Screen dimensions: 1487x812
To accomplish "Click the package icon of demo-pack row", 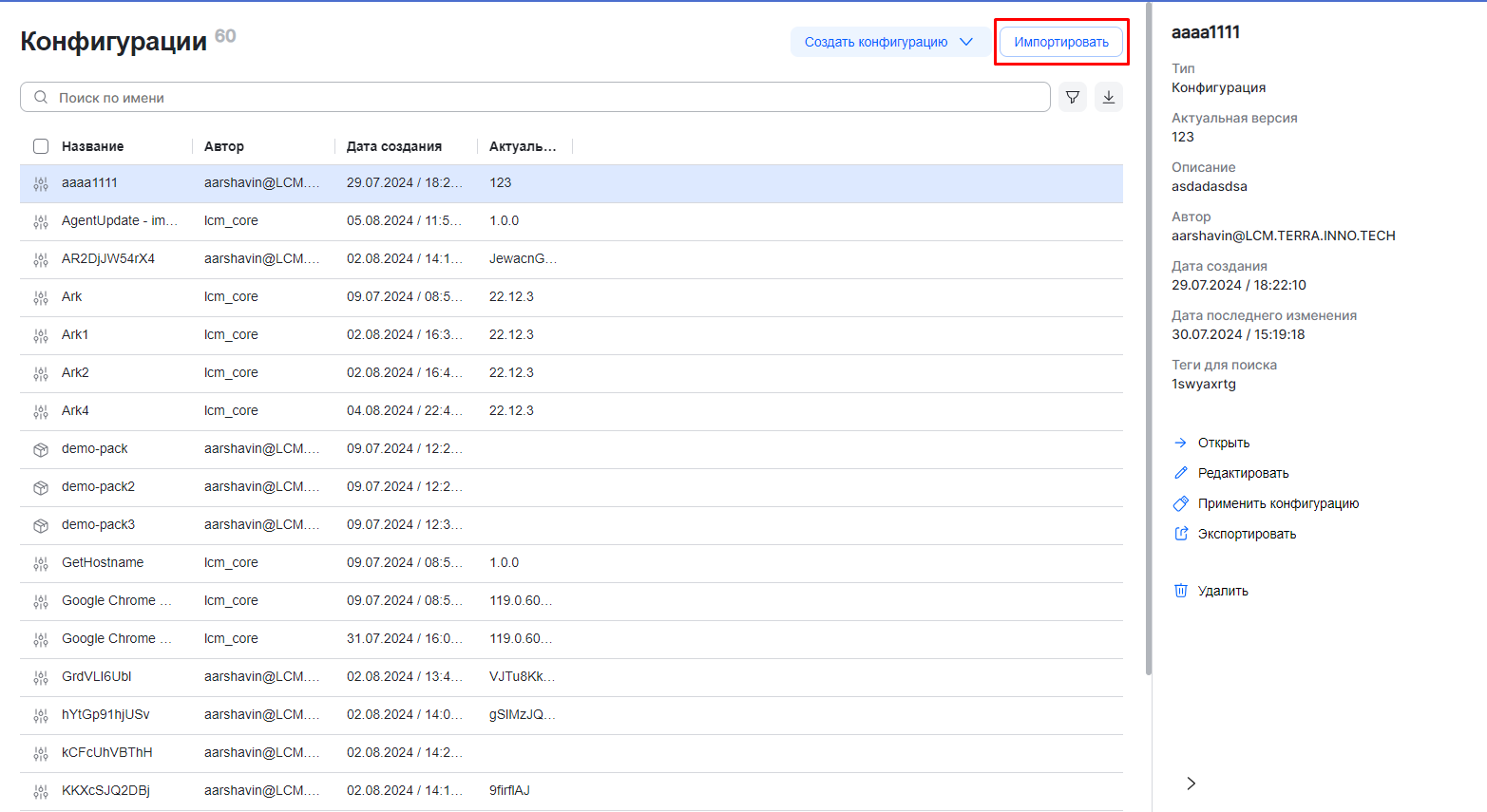I will [x=41, y=449].
